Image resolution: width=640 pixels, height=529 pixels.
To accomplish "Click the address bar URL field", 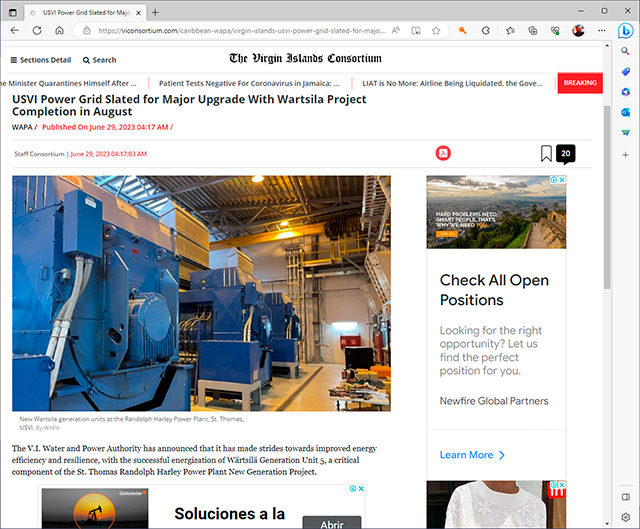I will pos(241,31).
